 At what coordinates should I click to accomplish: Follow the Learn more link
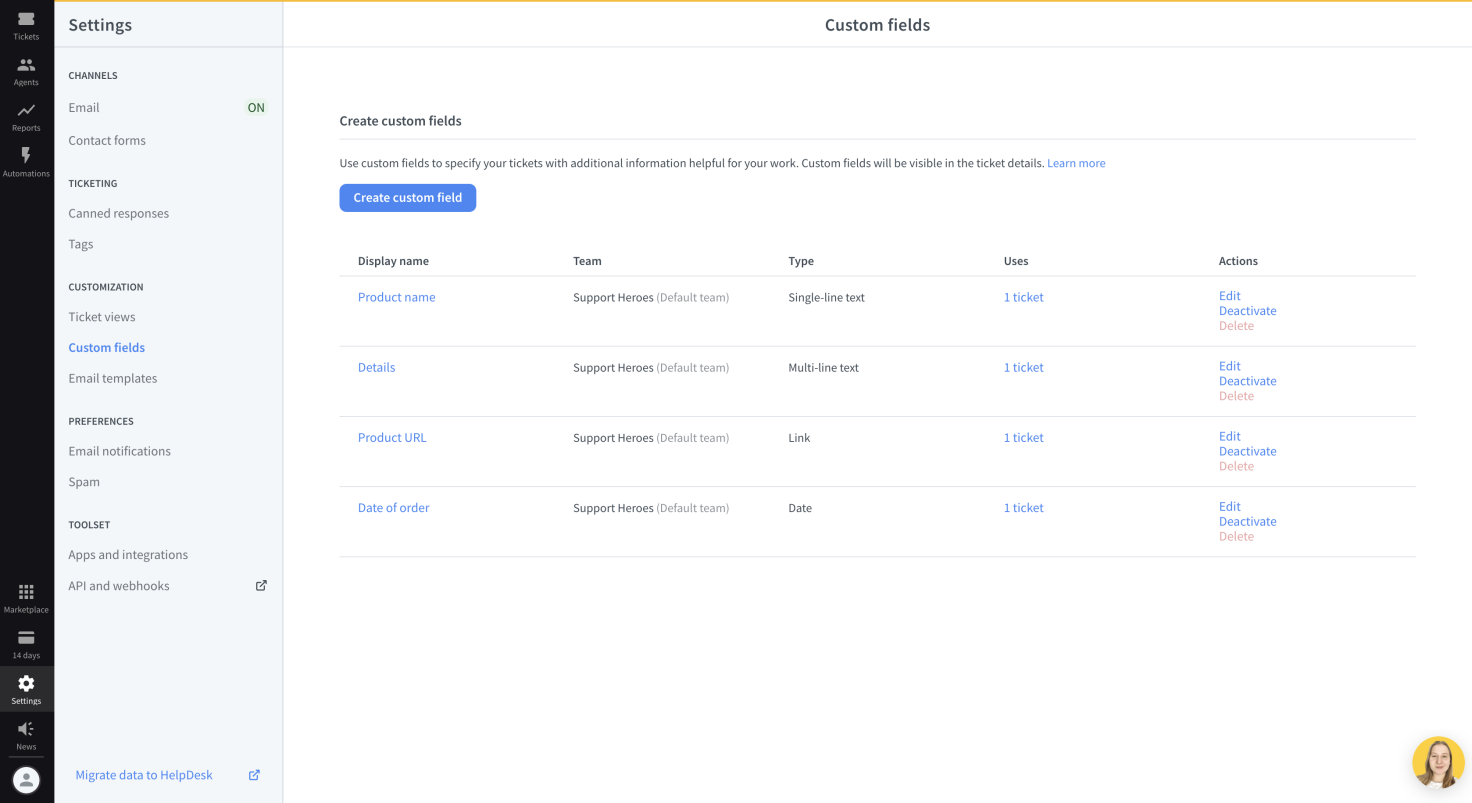coord(1076,163)
